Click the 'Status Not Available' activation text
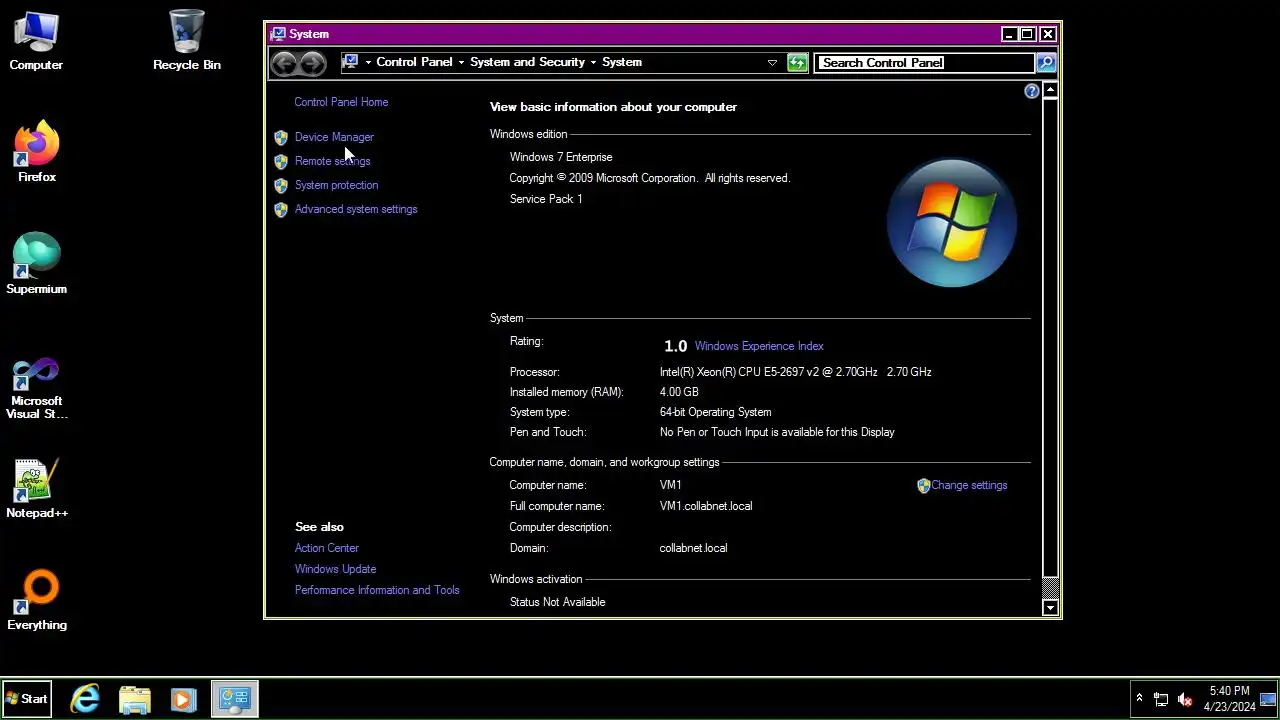1280x720 pixels. 557,602
